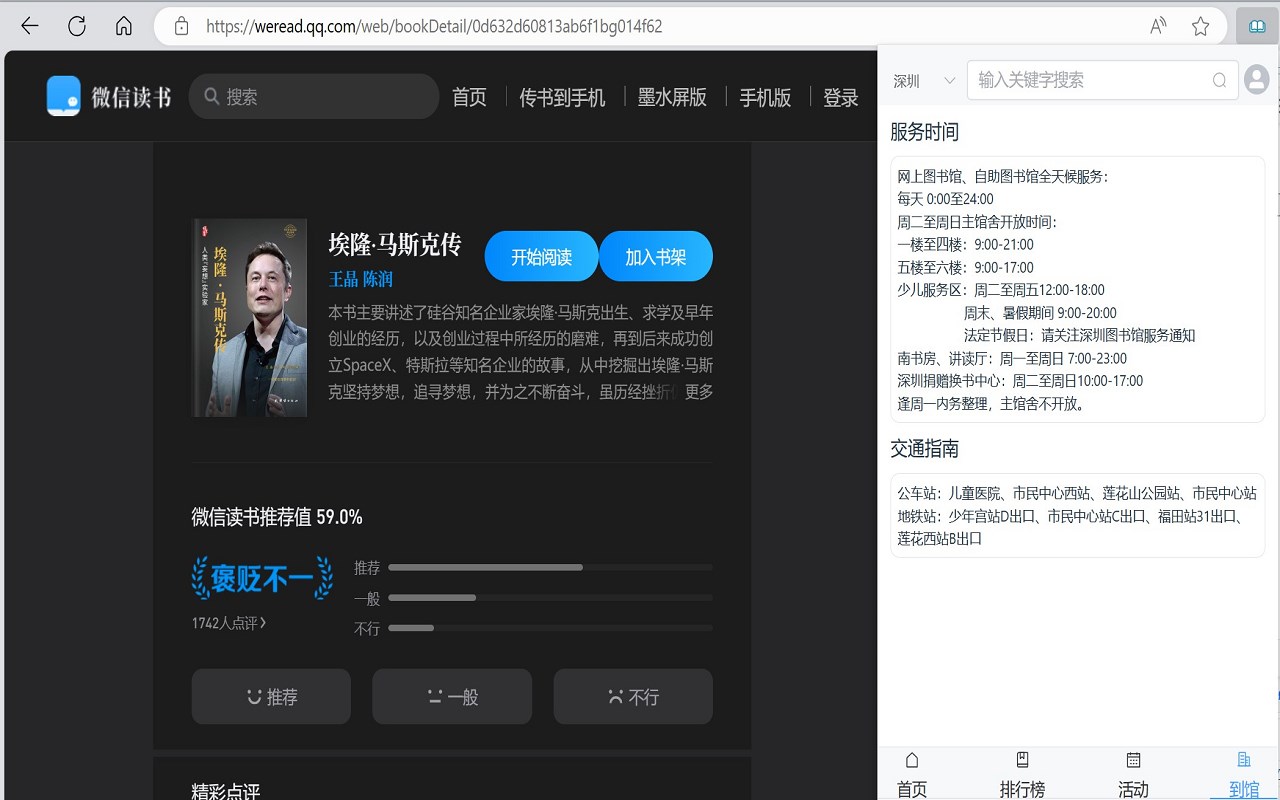View site info via the lock icon
This screenshot has width=1280, height=800.
pos(181,26)
